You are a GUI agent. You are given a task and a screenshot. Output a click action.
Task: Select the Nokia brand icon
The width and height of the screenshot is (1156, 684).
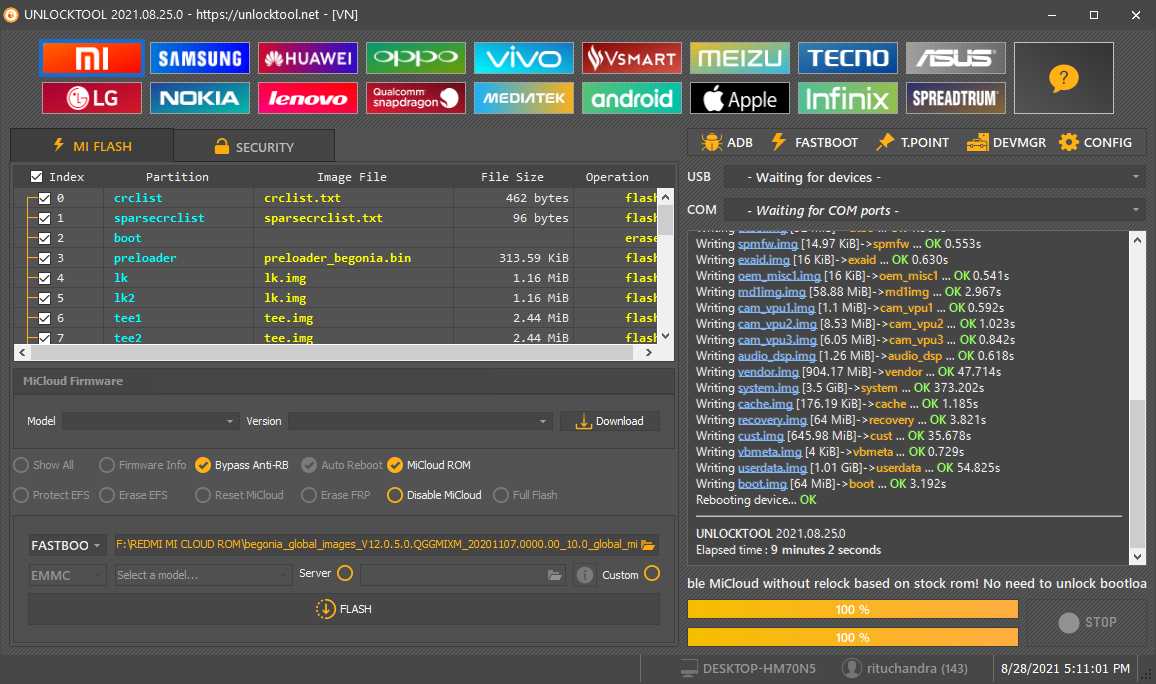coord(200,98)
